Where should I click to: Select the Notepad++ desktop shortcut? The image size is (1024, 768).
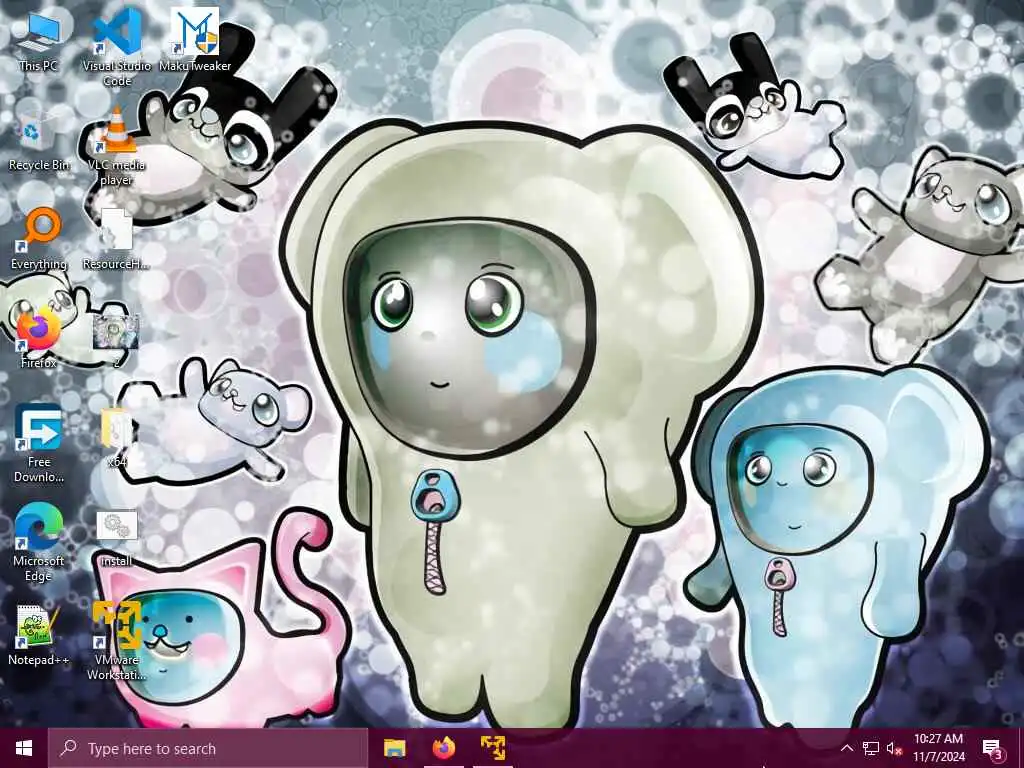click(x=39, y=635)
